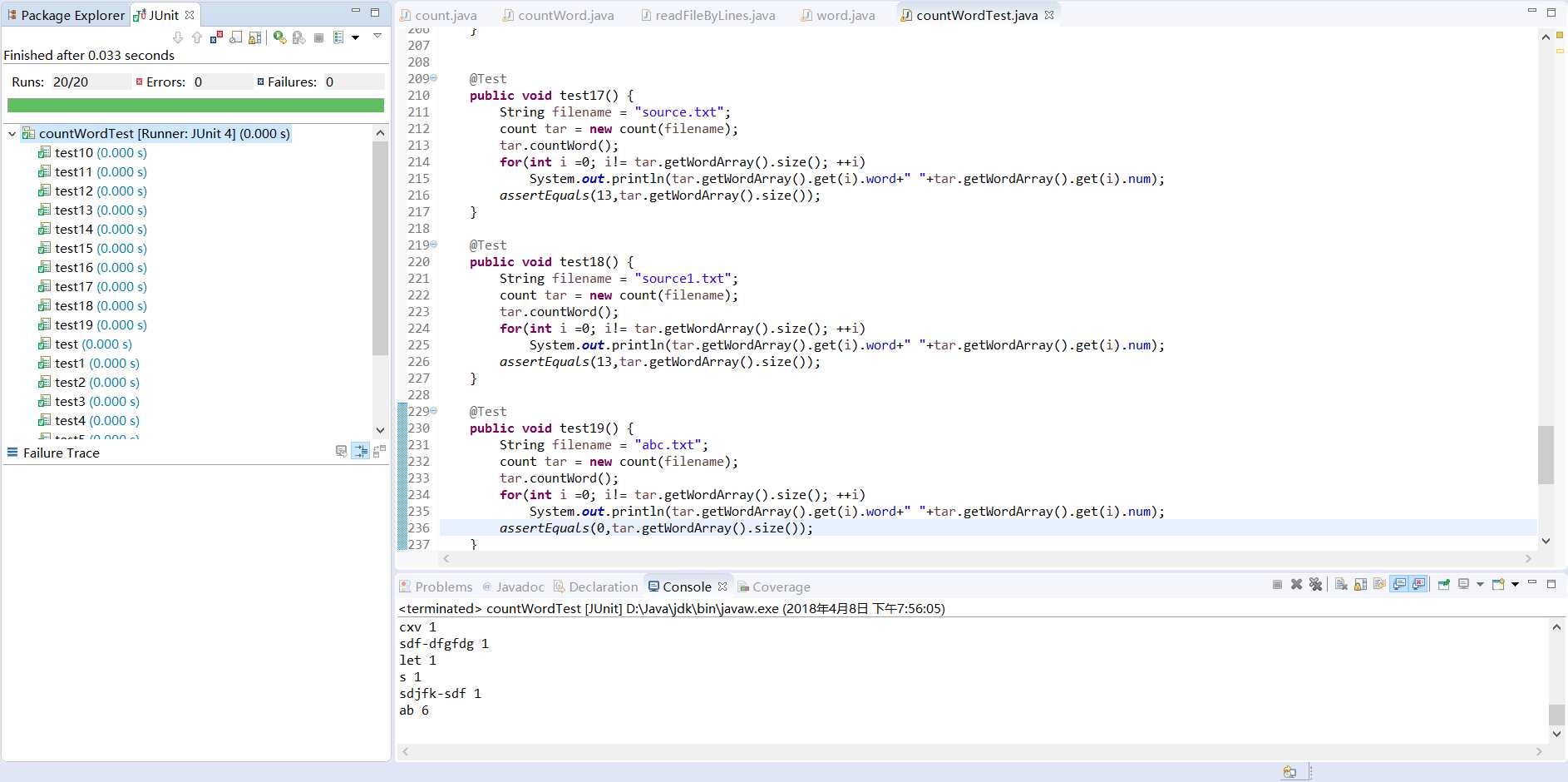
Task: Click the Failures count field
Action: coord(353,82)
